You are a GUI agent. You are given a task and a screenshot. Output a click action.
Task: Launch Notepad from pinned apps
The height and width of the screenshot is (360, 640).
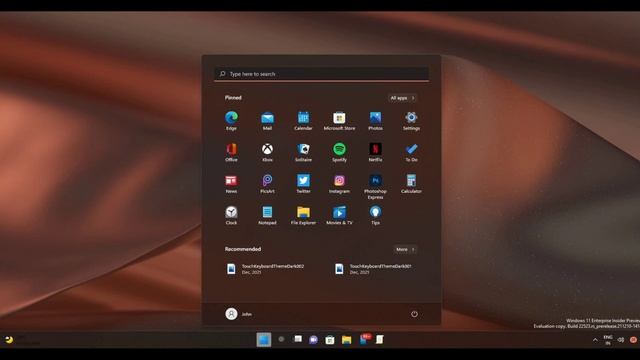(x=267, y=215)
